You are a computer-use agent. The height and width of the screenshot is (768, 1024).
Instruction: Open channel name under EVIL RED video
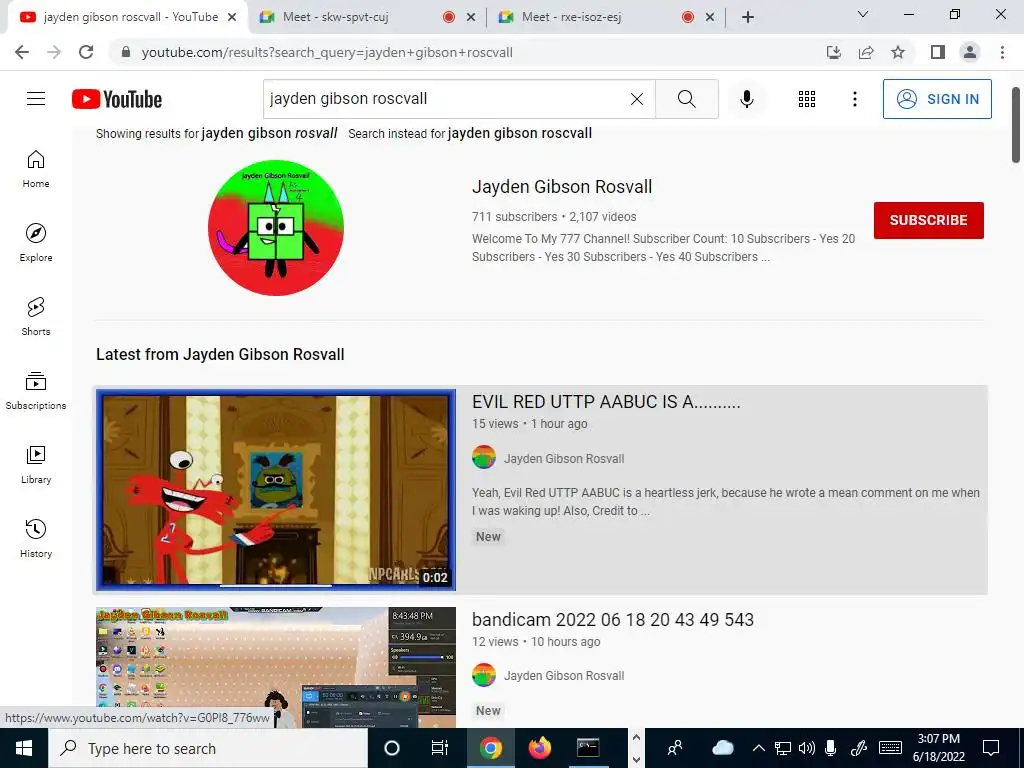[x=564, y=458]
